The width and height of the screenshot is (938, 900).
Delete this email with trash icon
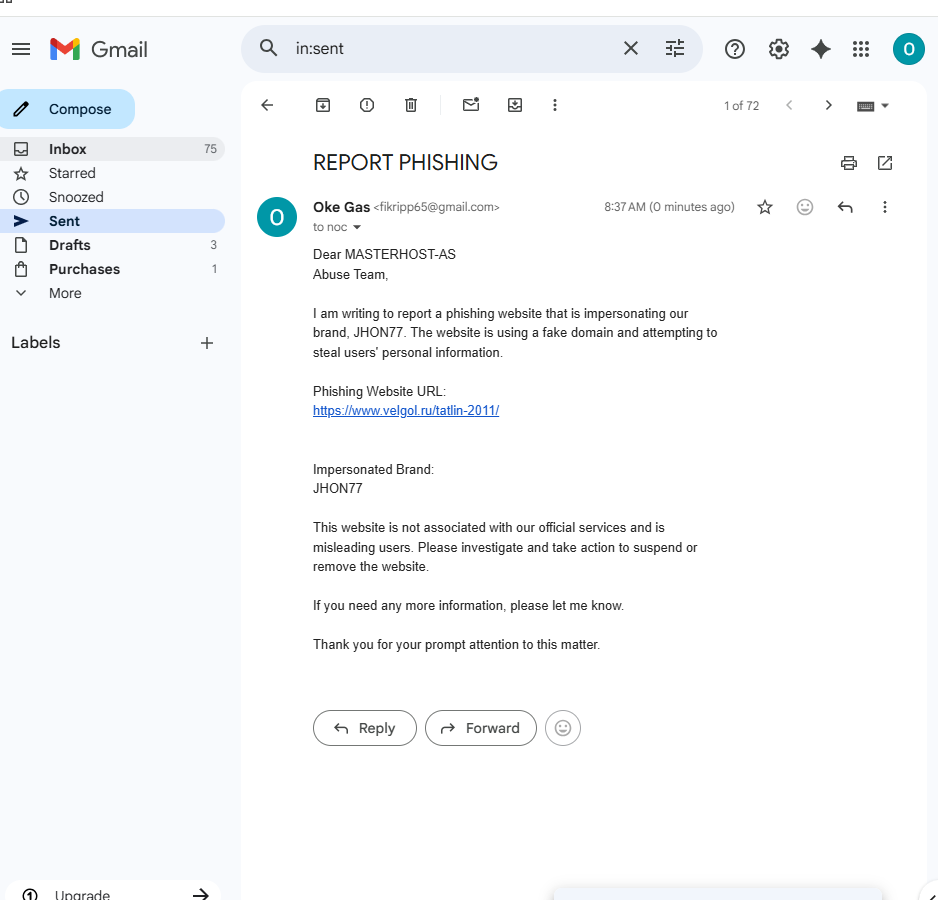(411, 105)
